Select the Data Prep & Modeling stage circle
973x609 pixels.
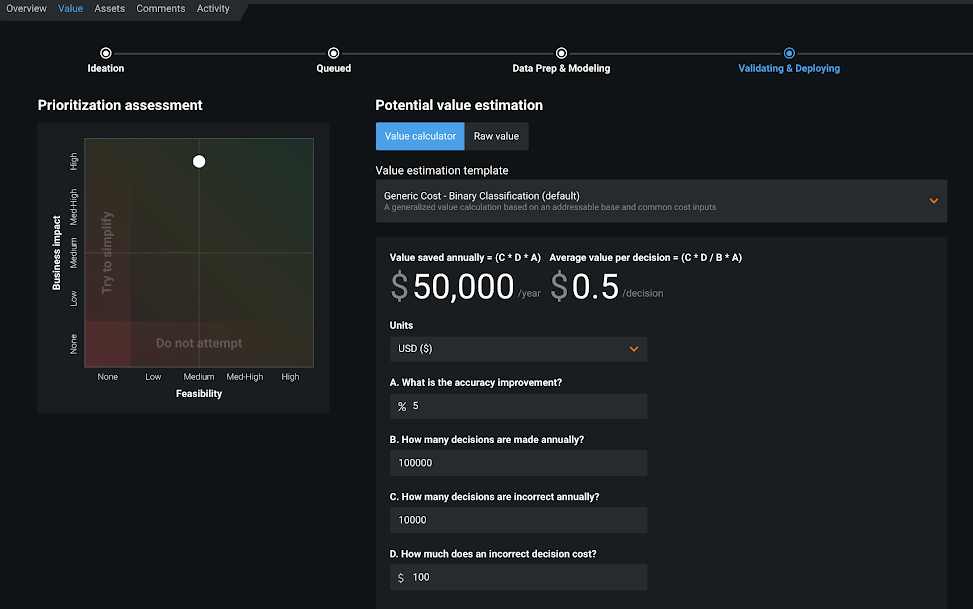[561, 53]
